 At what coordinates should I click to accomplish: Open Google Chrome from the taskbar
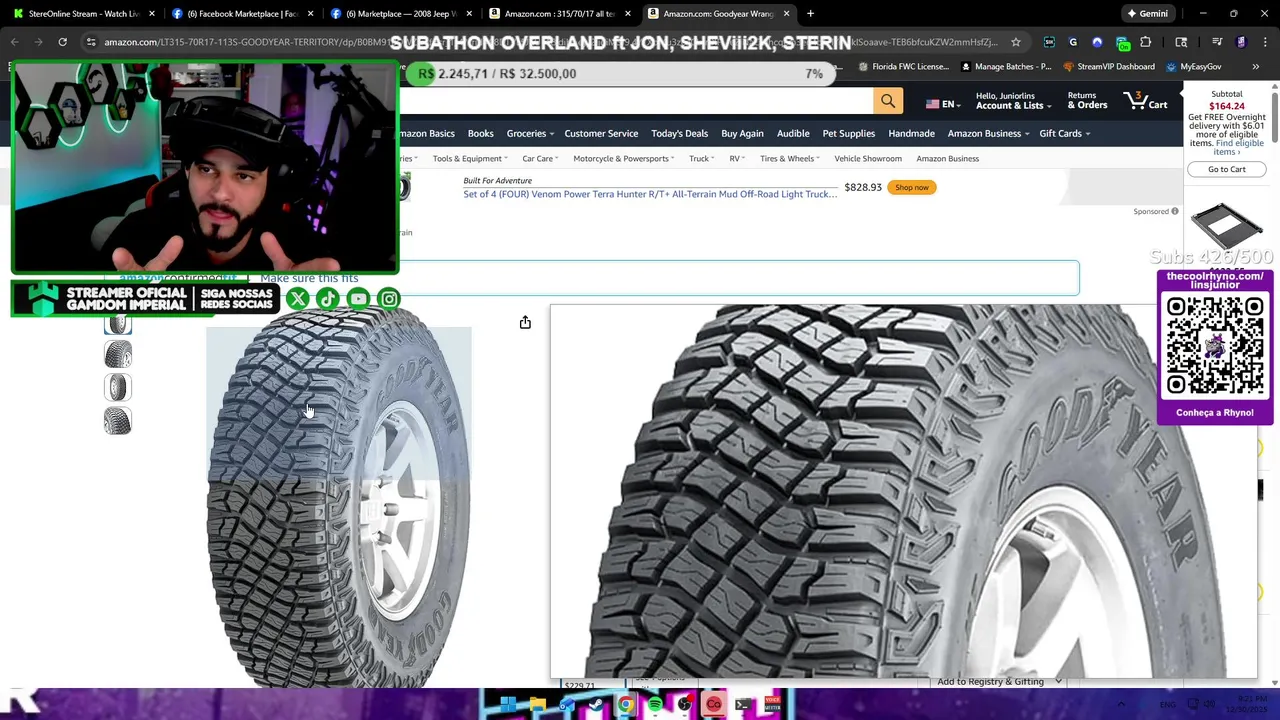(x=626, y=705)
